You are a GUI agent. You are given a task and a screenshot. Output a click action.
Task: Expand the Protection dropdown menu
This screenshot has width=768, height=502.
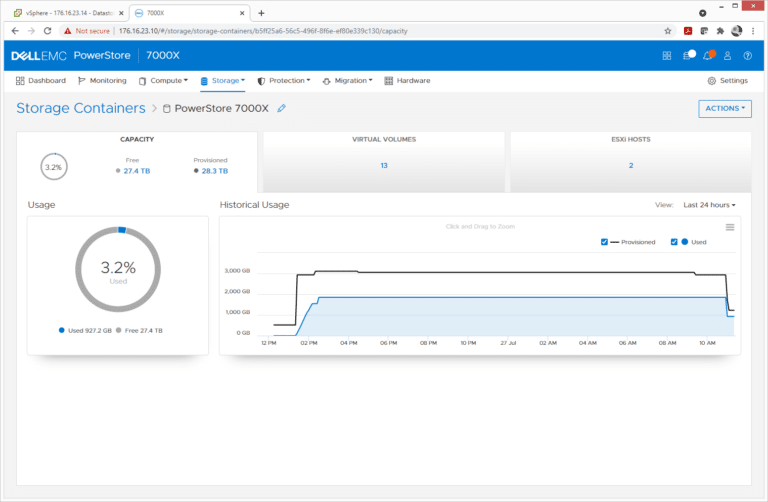(284, 81)
